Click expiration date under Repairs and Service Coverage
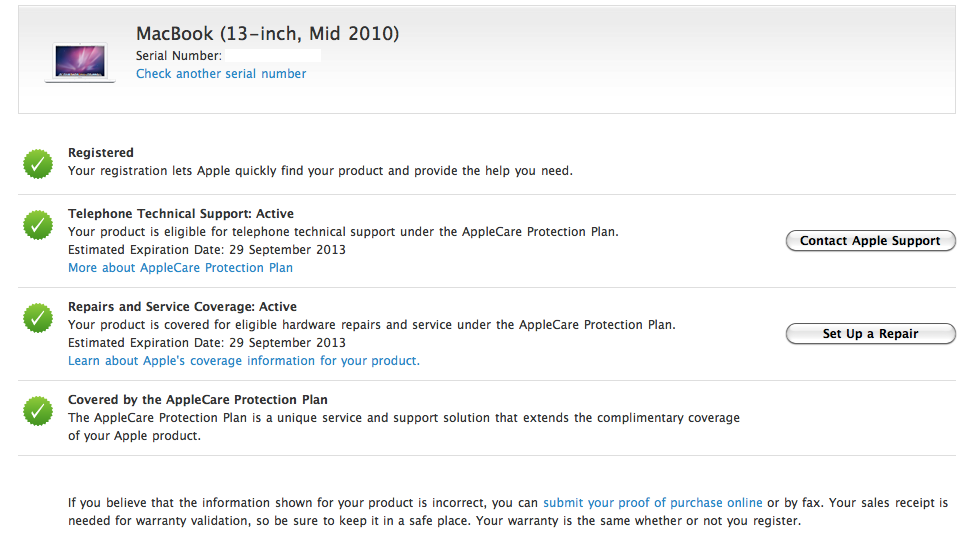Viewport: 970px width, 549px height. tap(206, 343)
